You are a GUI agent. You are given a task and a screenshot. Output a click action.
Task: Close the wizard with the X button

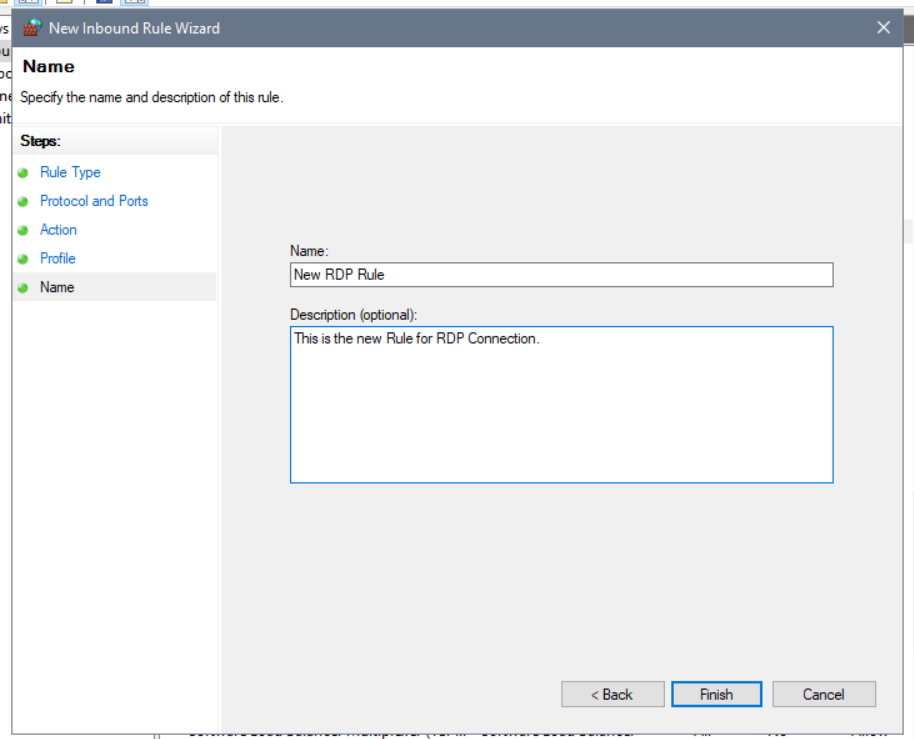tap(883, 28)
